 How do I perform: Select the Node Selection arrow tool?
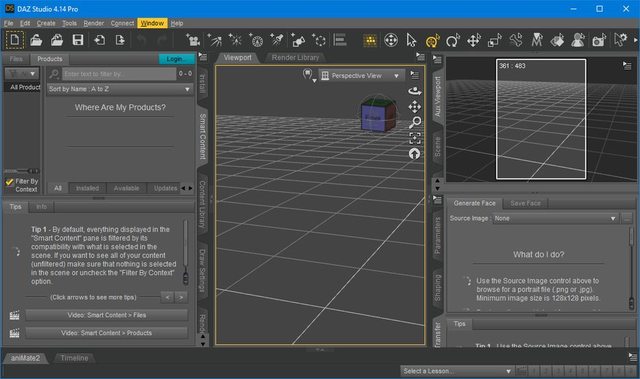[x=411, y=40]
